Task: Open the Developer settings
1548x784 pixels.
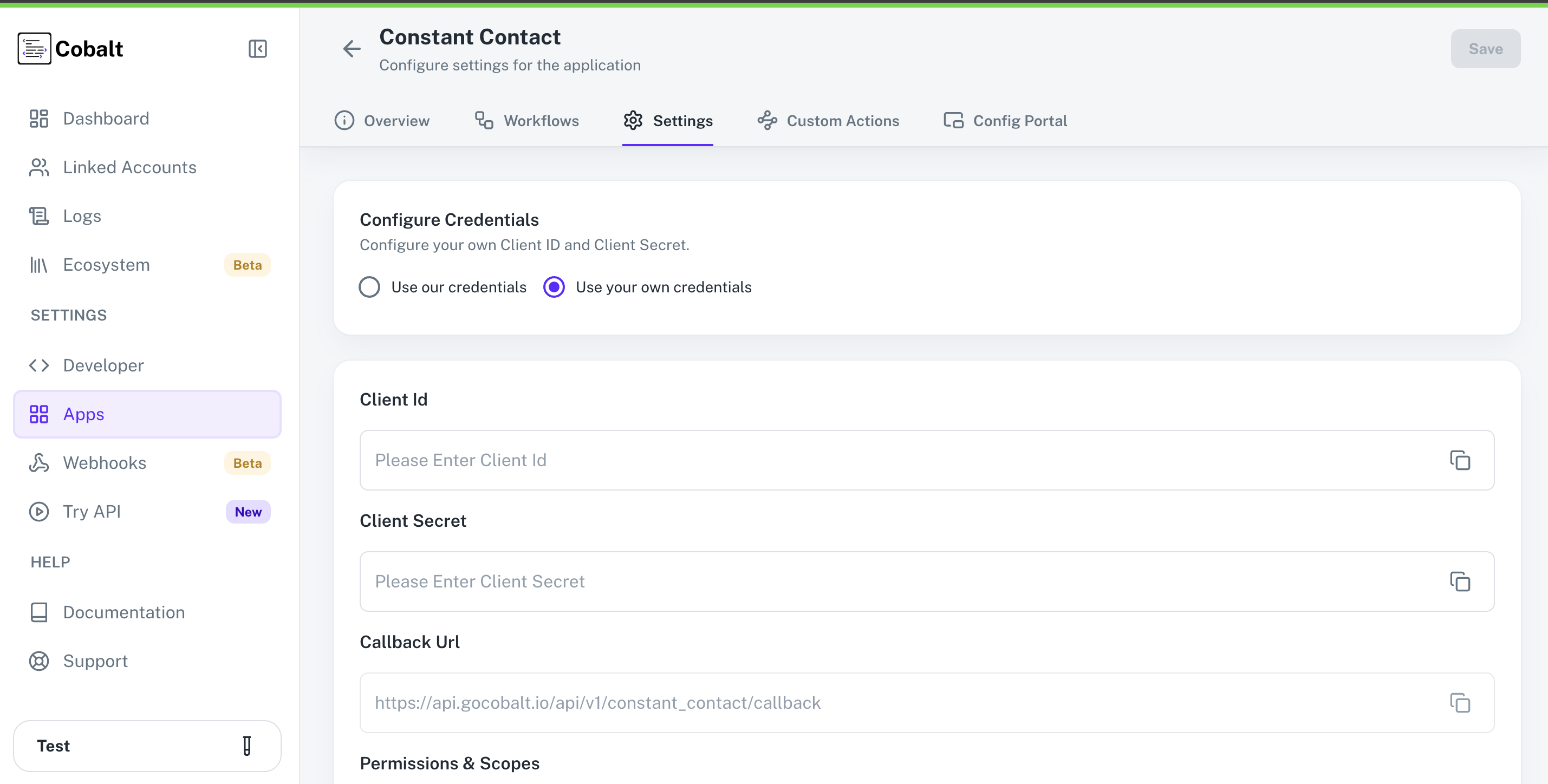Action: click(103, 365)
